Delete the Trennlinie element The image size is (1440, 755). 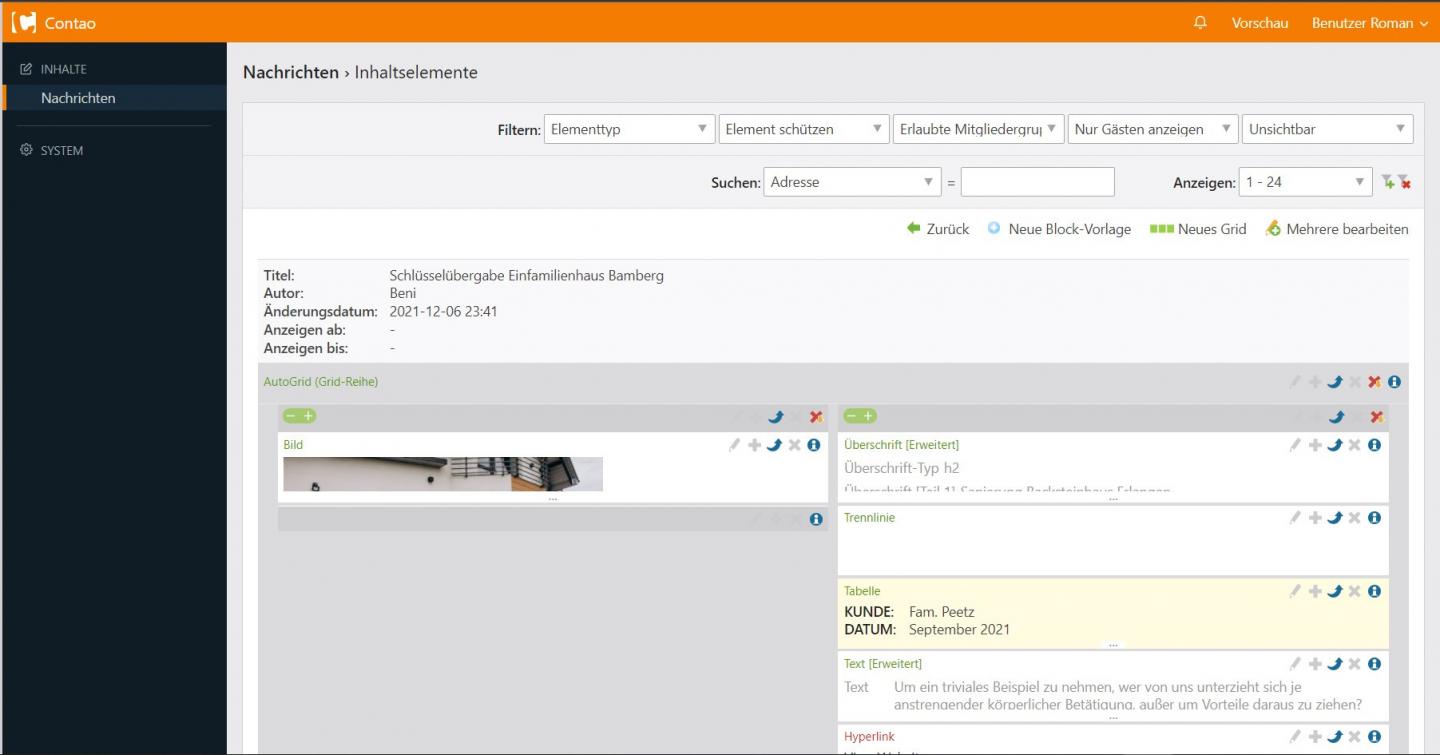(1354, 518)
